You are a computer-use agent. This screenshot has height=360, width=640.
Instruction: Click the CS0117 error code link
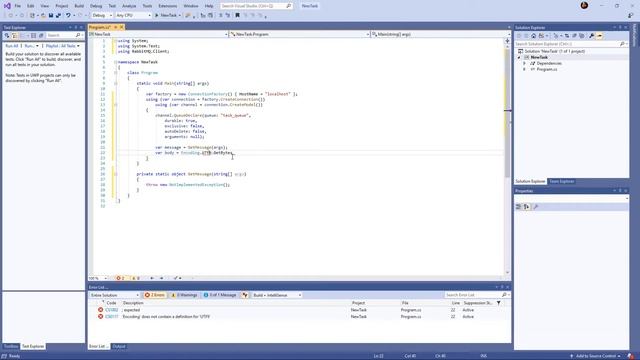point(111,316)
